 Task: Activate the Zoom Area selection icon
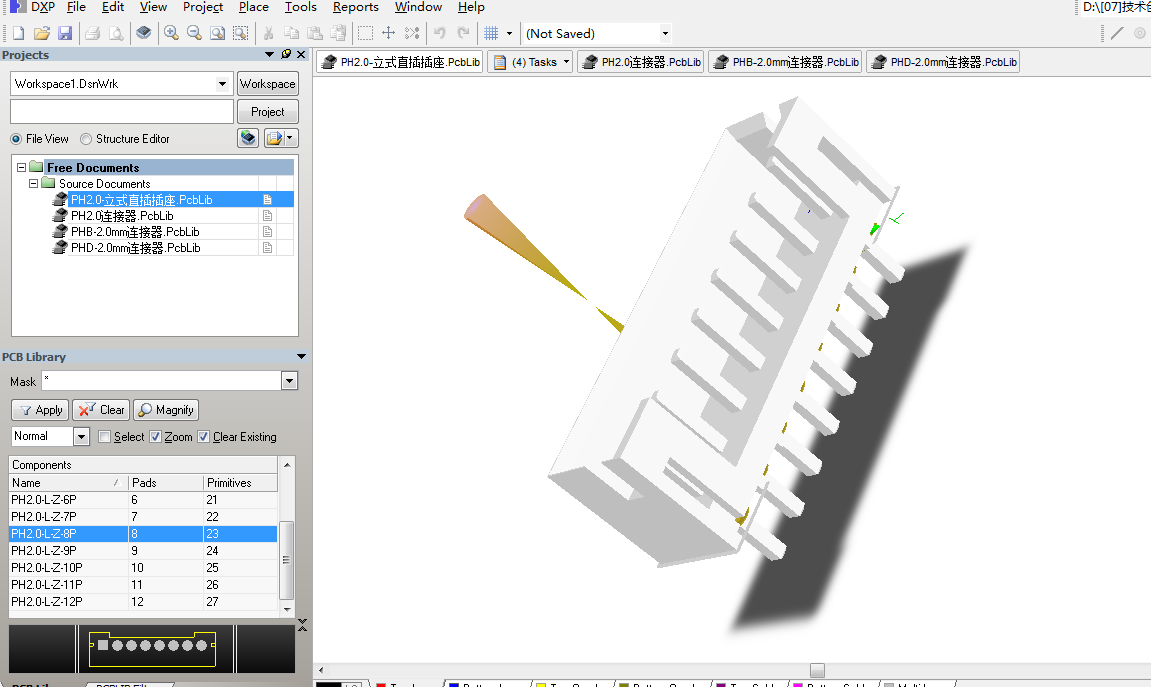point(241,33)
